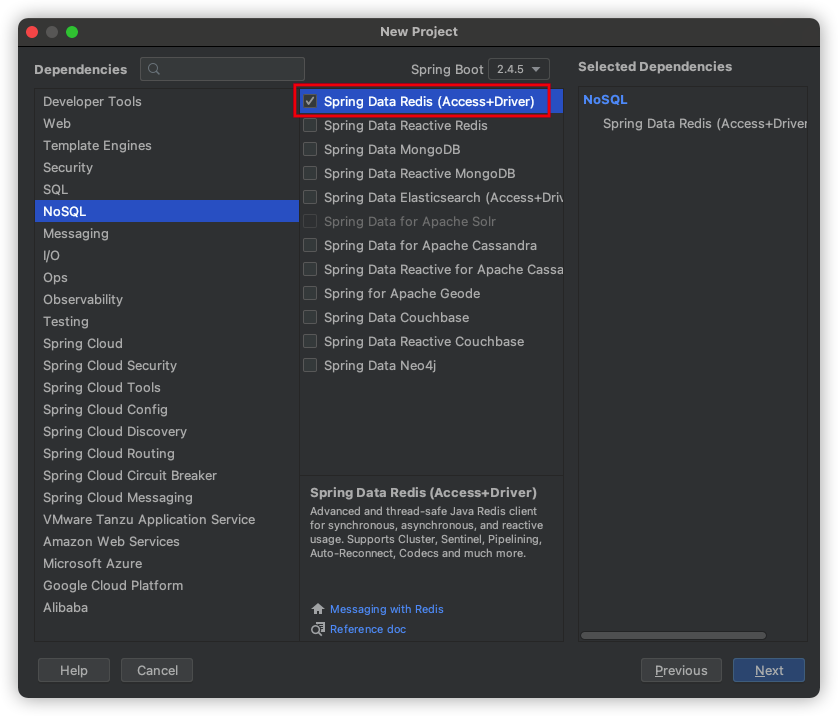Viewport: 838px width, 716px height.
Task: Open the Web dependency category
Action: pyautogui.click(x=167, y=123)
